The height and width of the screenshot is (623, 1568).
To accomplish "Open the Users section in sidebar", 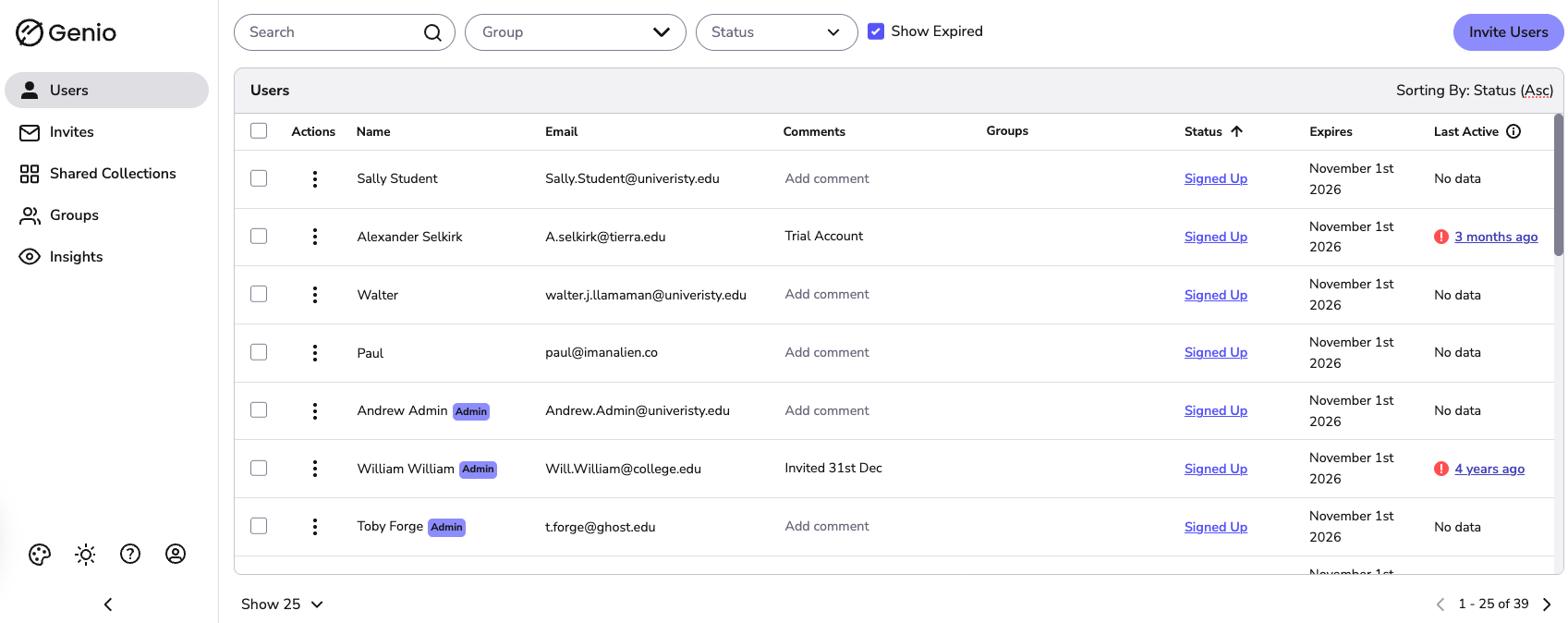I will tap(107, 91).
